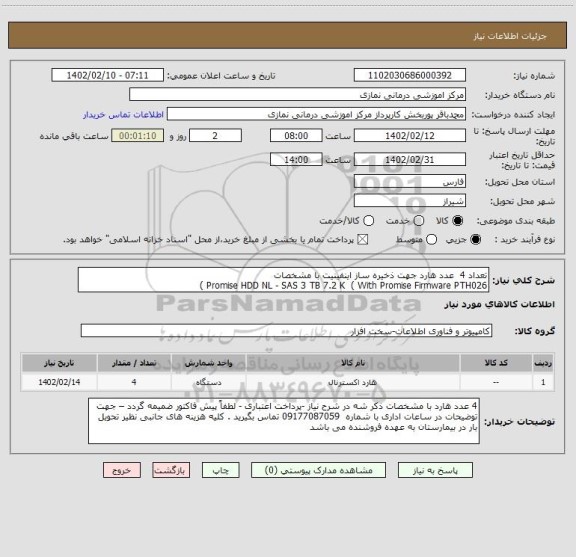Click the ردیف column header
The width and height of the screenshot is (576, 557).
(543, 363)
